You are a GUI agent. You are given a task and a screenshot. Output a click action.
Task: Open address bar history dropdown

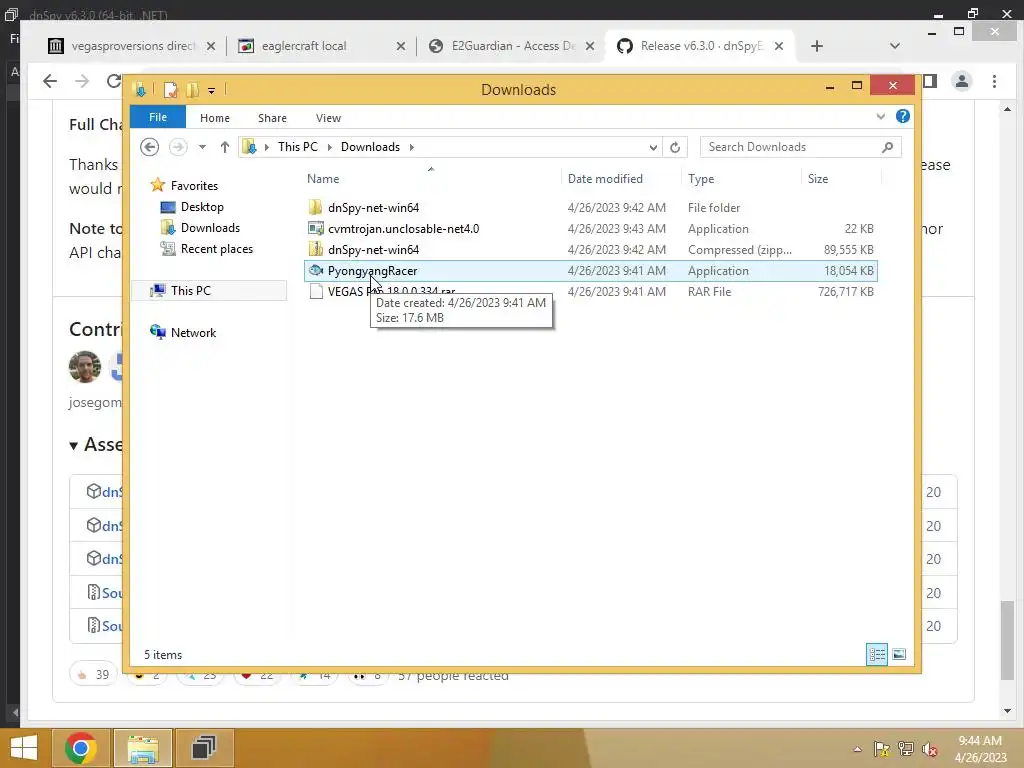click(653, 148)
